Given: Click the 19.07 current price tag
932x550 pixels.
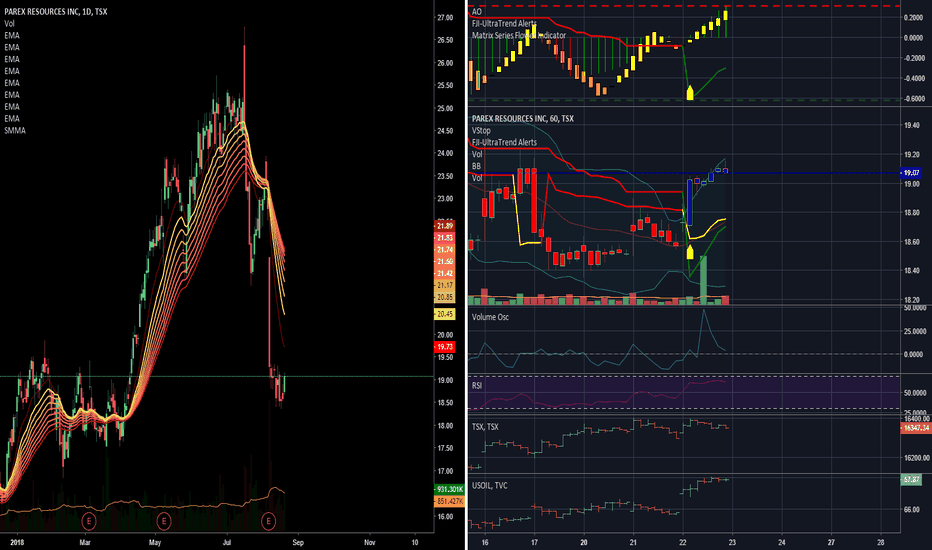Looking at the screenshot, I should 911,172.
